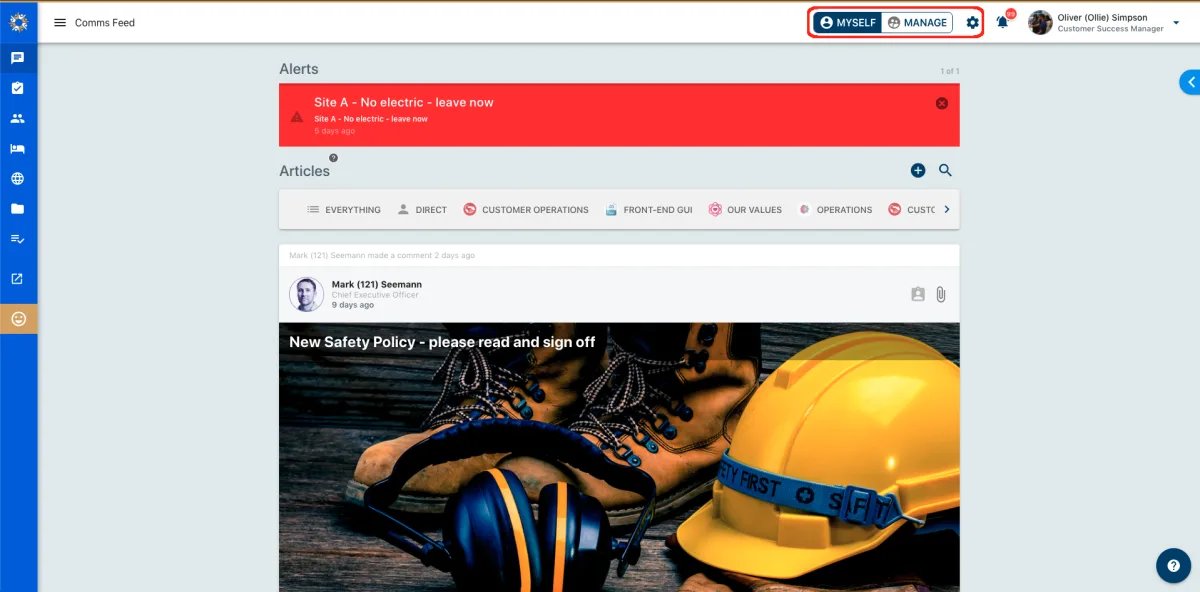Click the alert warning triangle icon
This screenshot has width=1200, height=592.
tap(297, 116)
